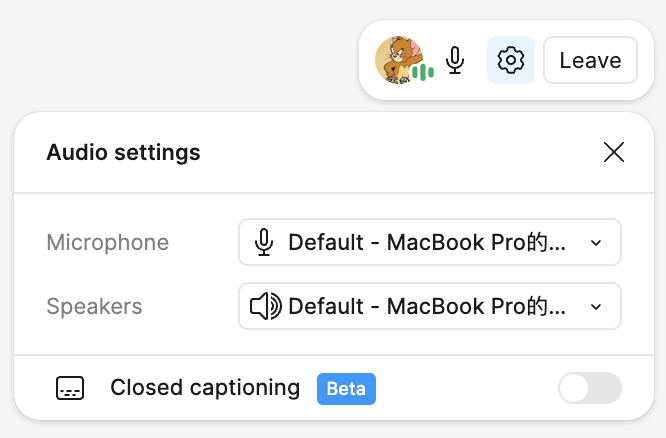Image resolution: width=666 pixels, height=438 pixels.
Task: Open the Microphone device dropdown
Action: click(429, 242)
